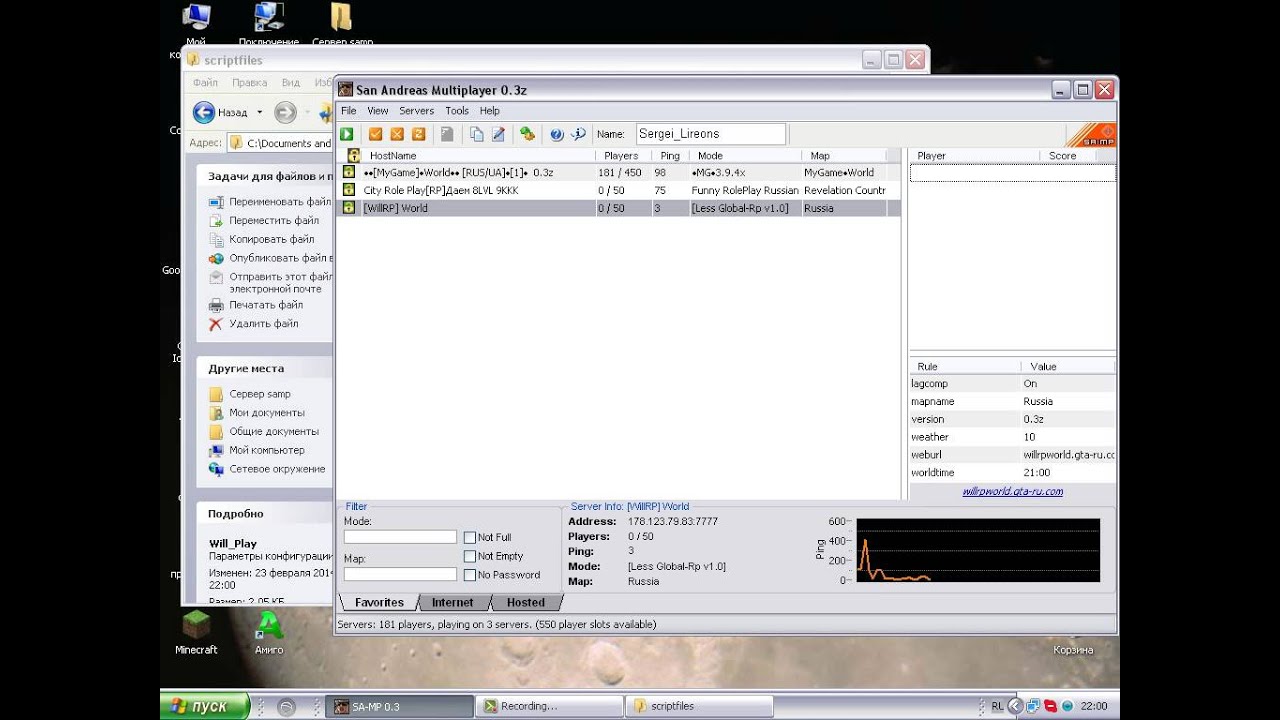The width and height of the screenshot is (1280, 720).
Task: Sort servers by the Players column header
Action: (x=626, y=155)
